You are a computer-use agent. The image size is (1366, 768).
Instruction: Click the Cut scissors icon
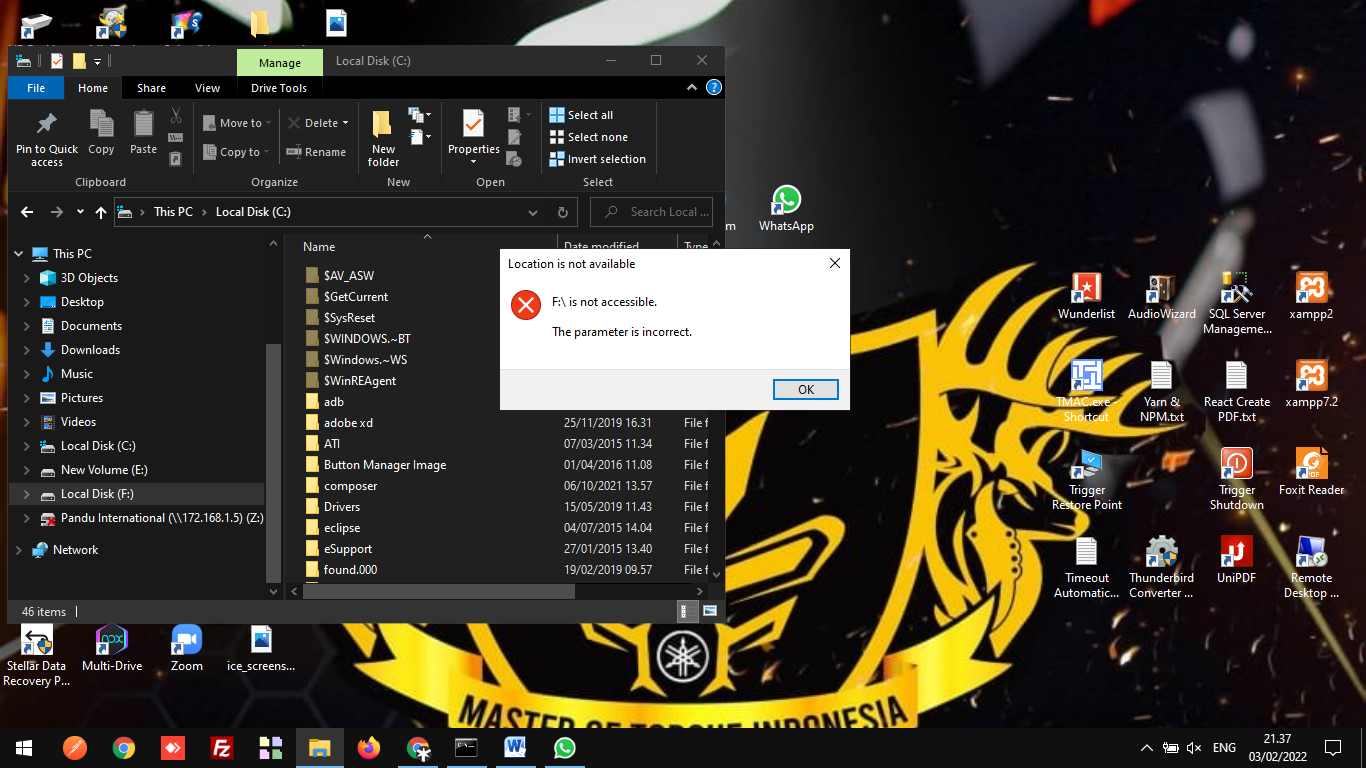click(176, 115)
